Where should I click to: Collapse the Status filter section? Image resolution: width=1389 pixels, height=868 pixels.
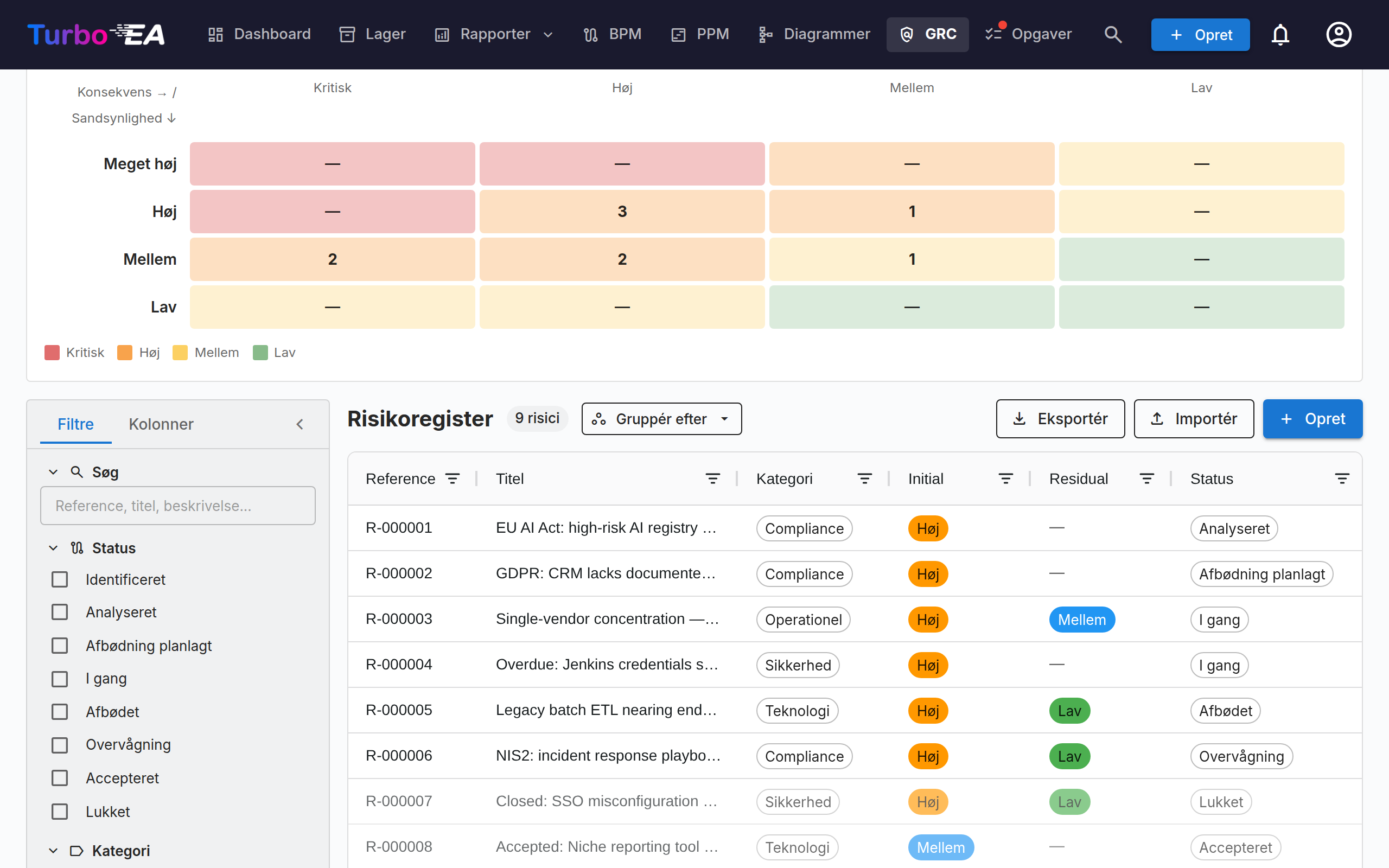point(53,548)
